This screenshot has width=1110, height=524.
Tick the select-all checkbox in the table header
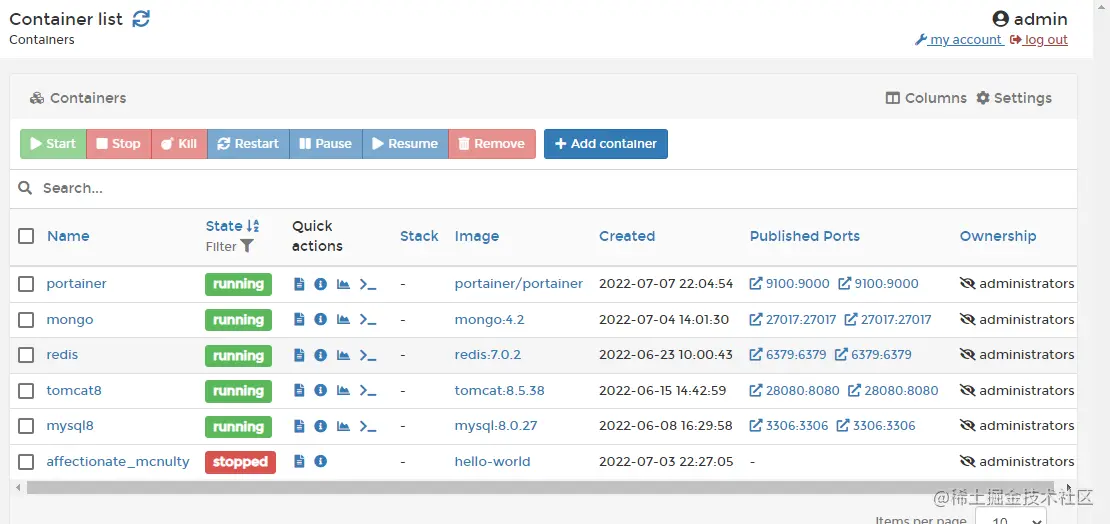(26, 236)
